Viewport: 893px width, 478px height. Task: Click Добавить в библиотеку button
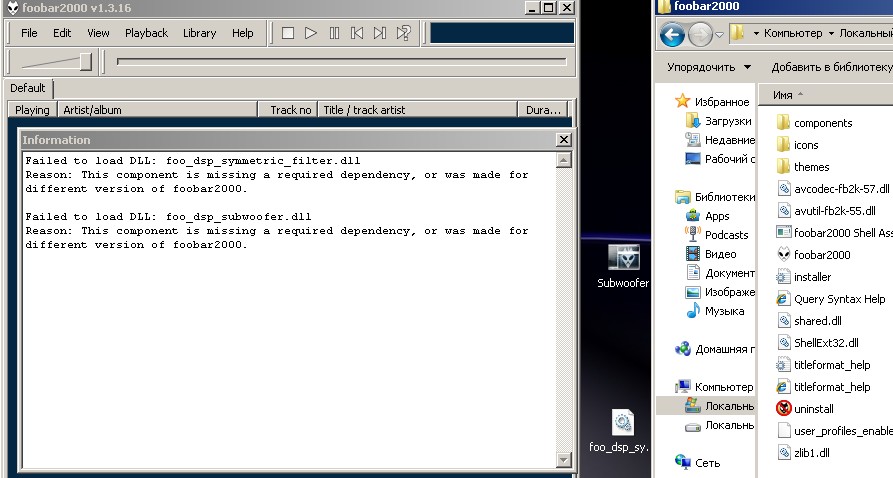point(831,67)
